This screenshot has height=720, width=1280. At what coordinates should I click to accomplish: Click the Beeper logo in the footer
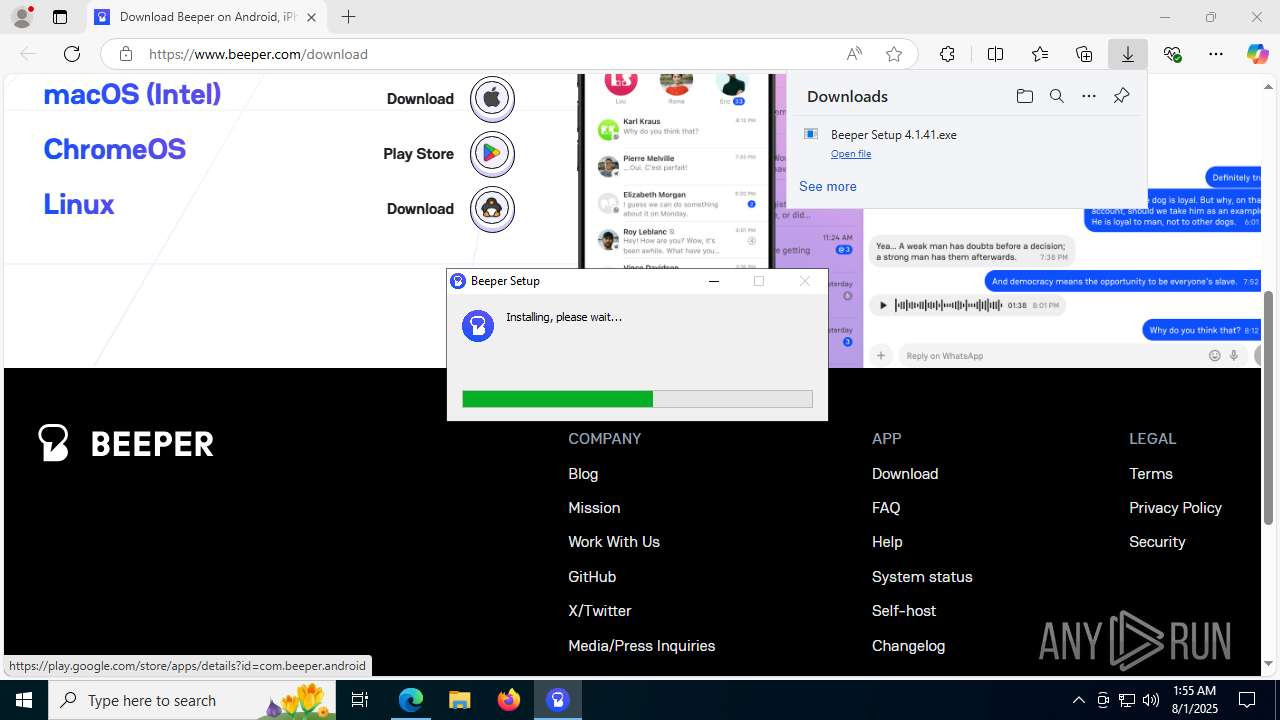click(126, 443)
